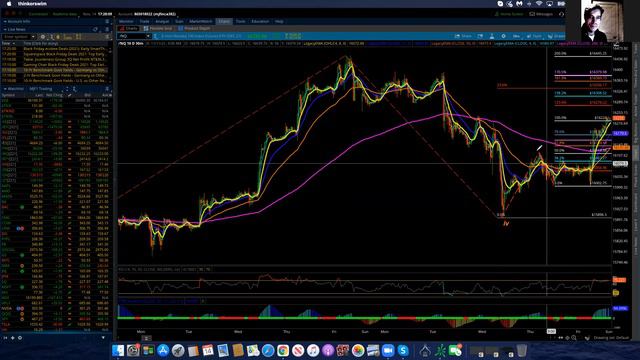Click the zoom magnifier icon below the chart
This screenshot has width=640, height=360.
tap(574, 338)
